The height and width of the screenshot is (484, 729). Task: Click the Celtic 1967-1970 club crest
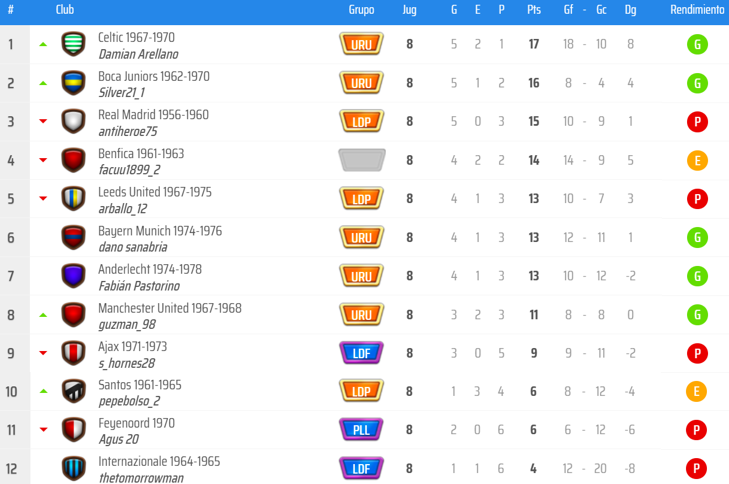[73, 44]
